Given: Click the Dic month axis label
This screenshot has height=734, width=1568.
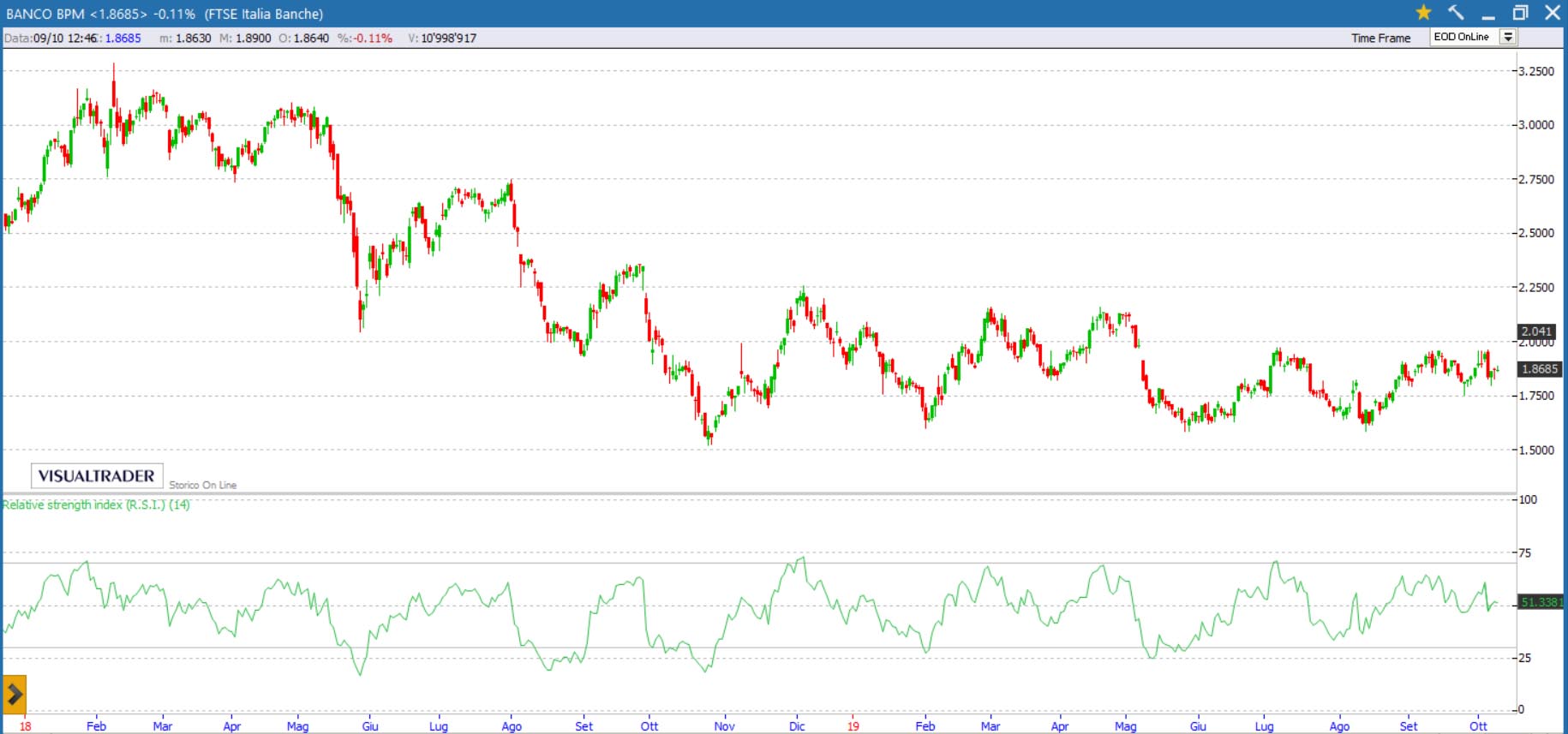Looking at the screenshot, I should point(797,726).
